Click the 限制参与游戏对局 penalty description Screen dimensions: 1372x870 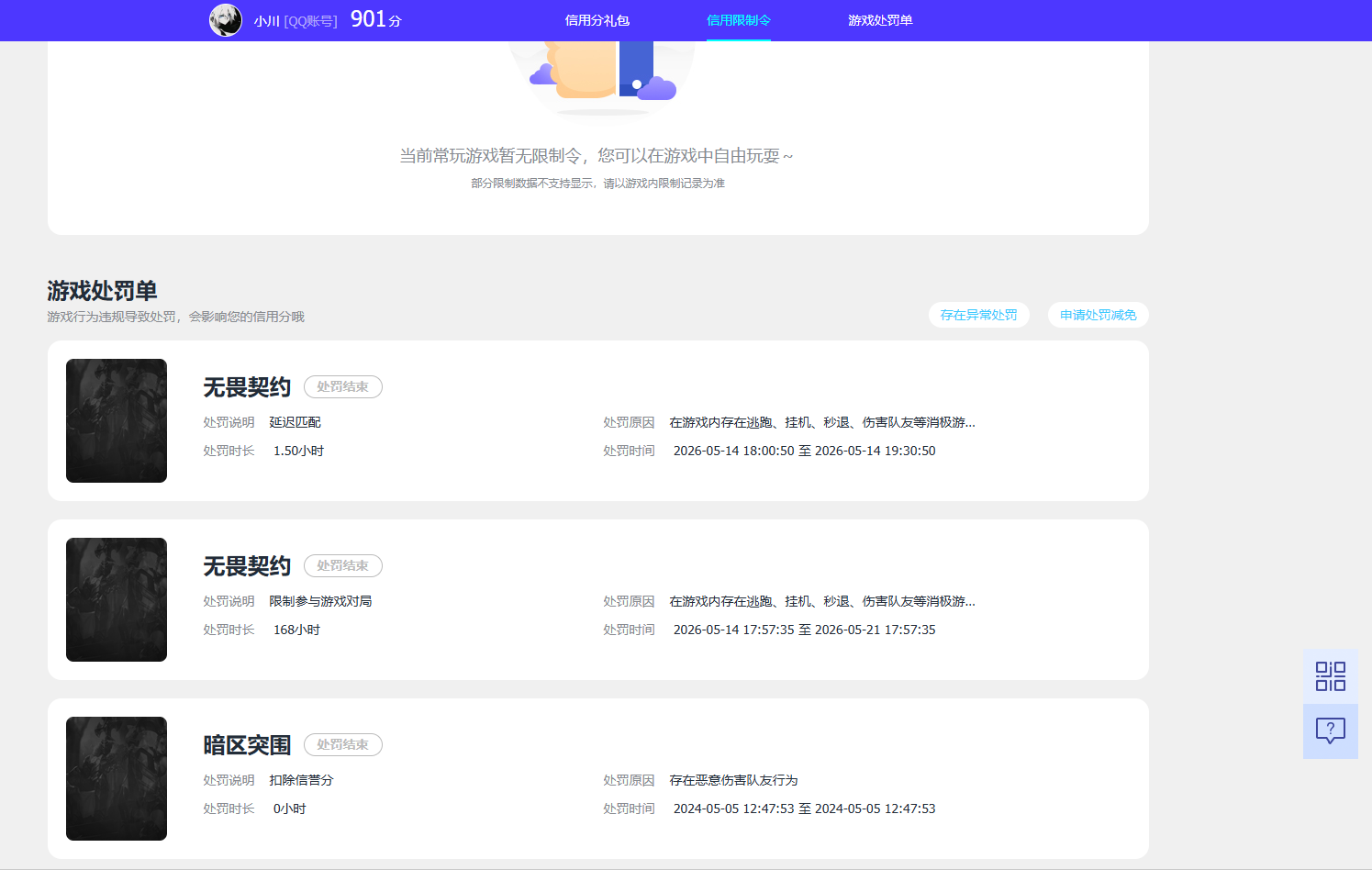[x=320, y=601]
